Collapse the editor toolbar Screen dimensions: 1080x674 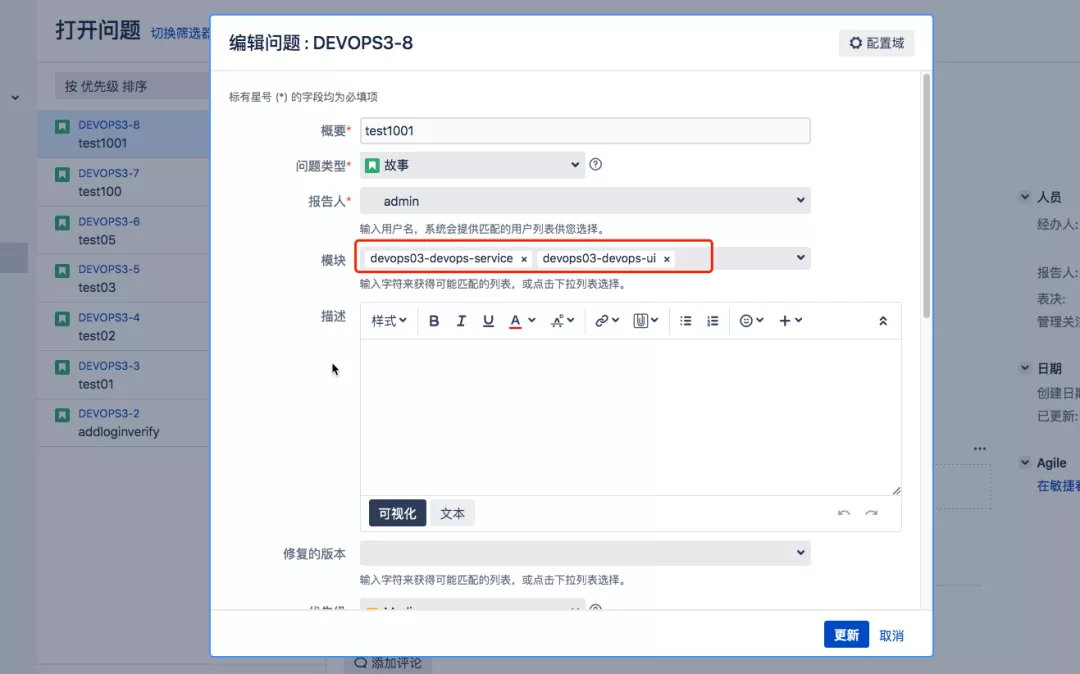(883, 322)
